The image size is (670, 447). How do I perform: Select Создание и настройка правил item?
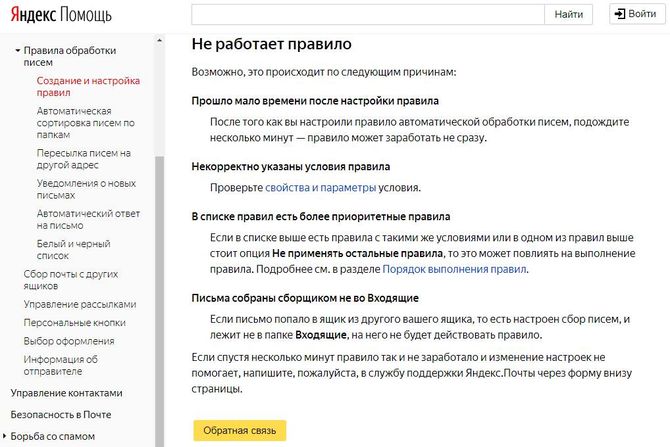88,86
